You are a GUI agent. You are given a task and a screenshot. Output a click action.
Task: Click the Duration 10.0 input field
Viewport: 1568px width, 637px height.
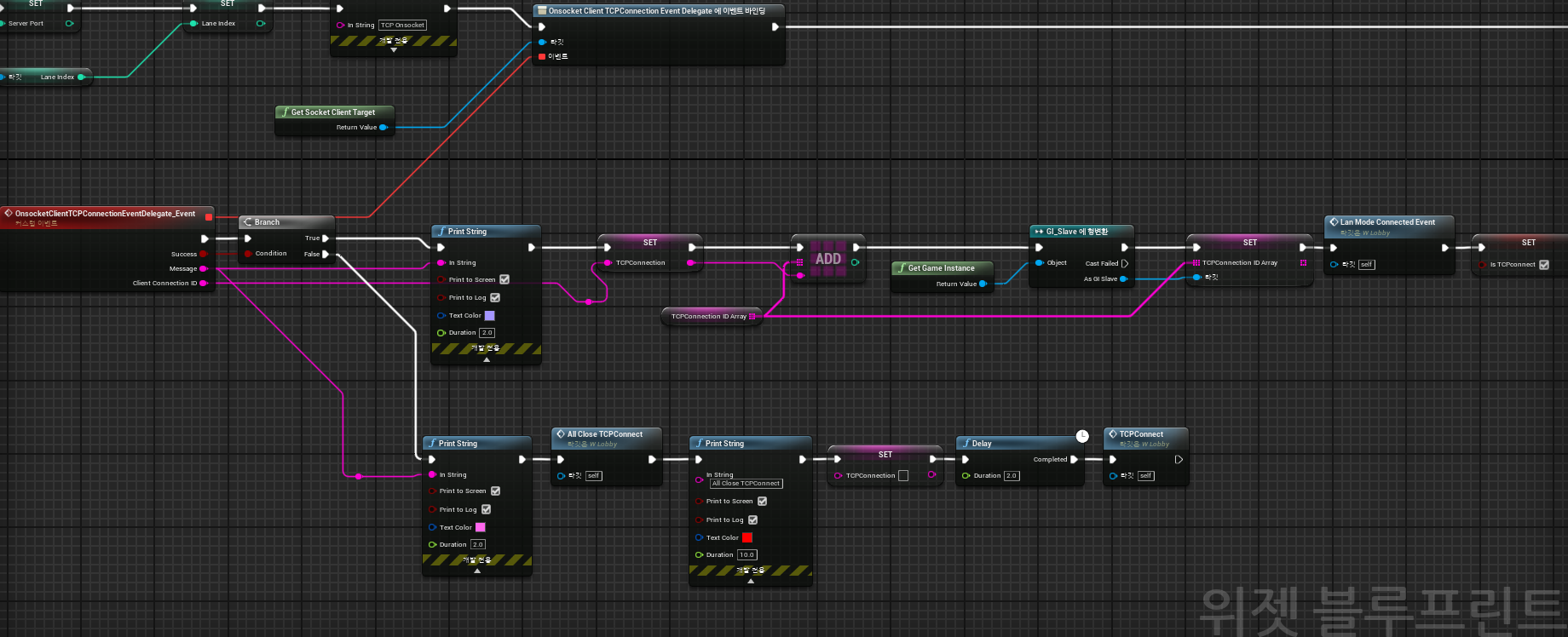pyautogui.click(x=747, y=554)
